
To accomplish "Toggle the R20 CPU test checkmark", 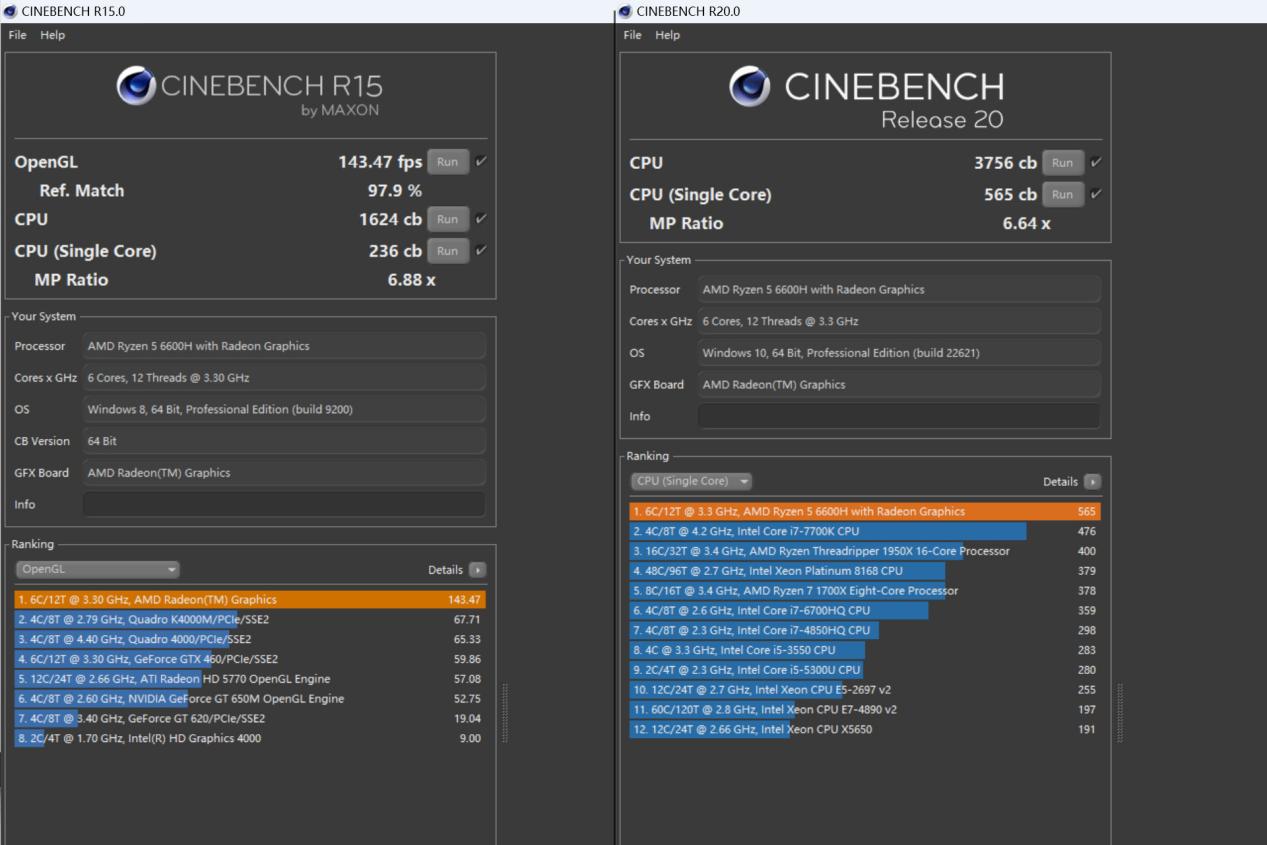I will pyautogui.click(x=1096, y=163).
